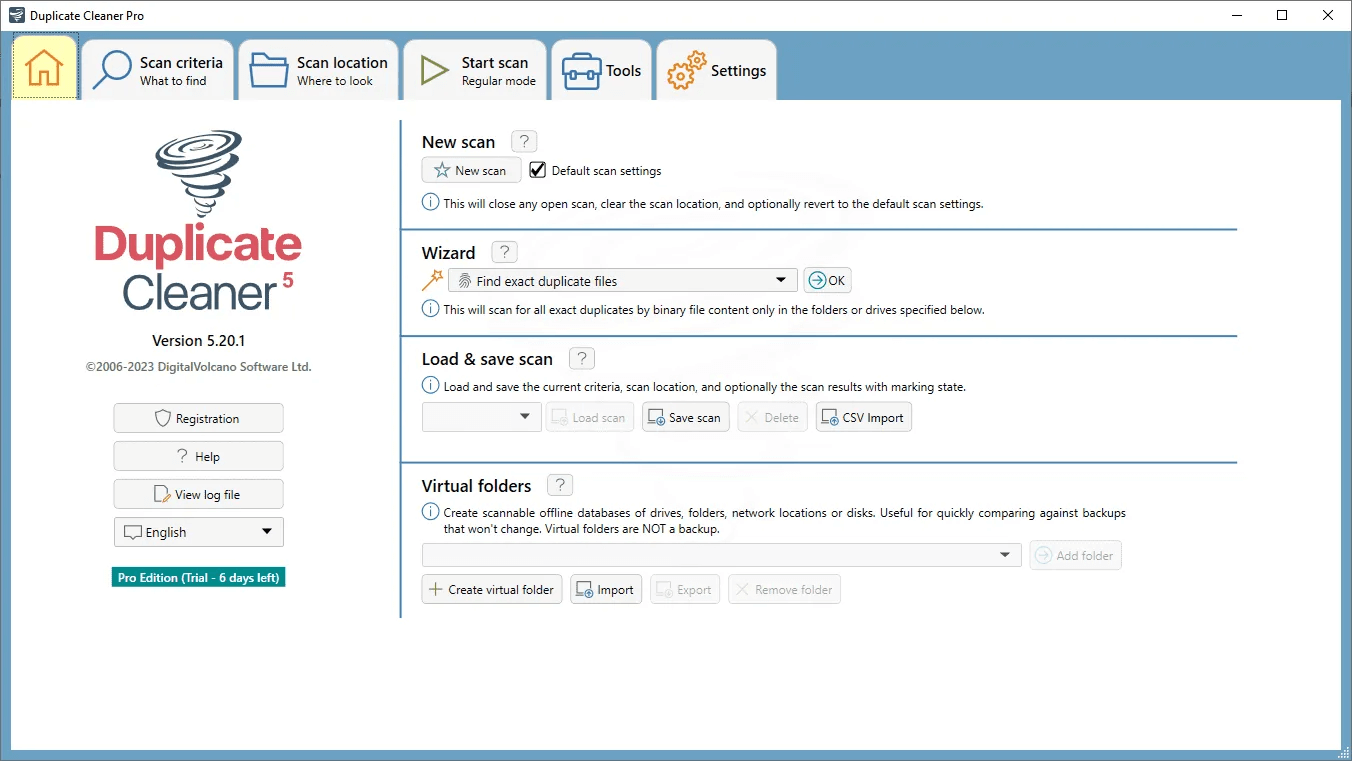Open the Scan location tab

tap(319, 70)
